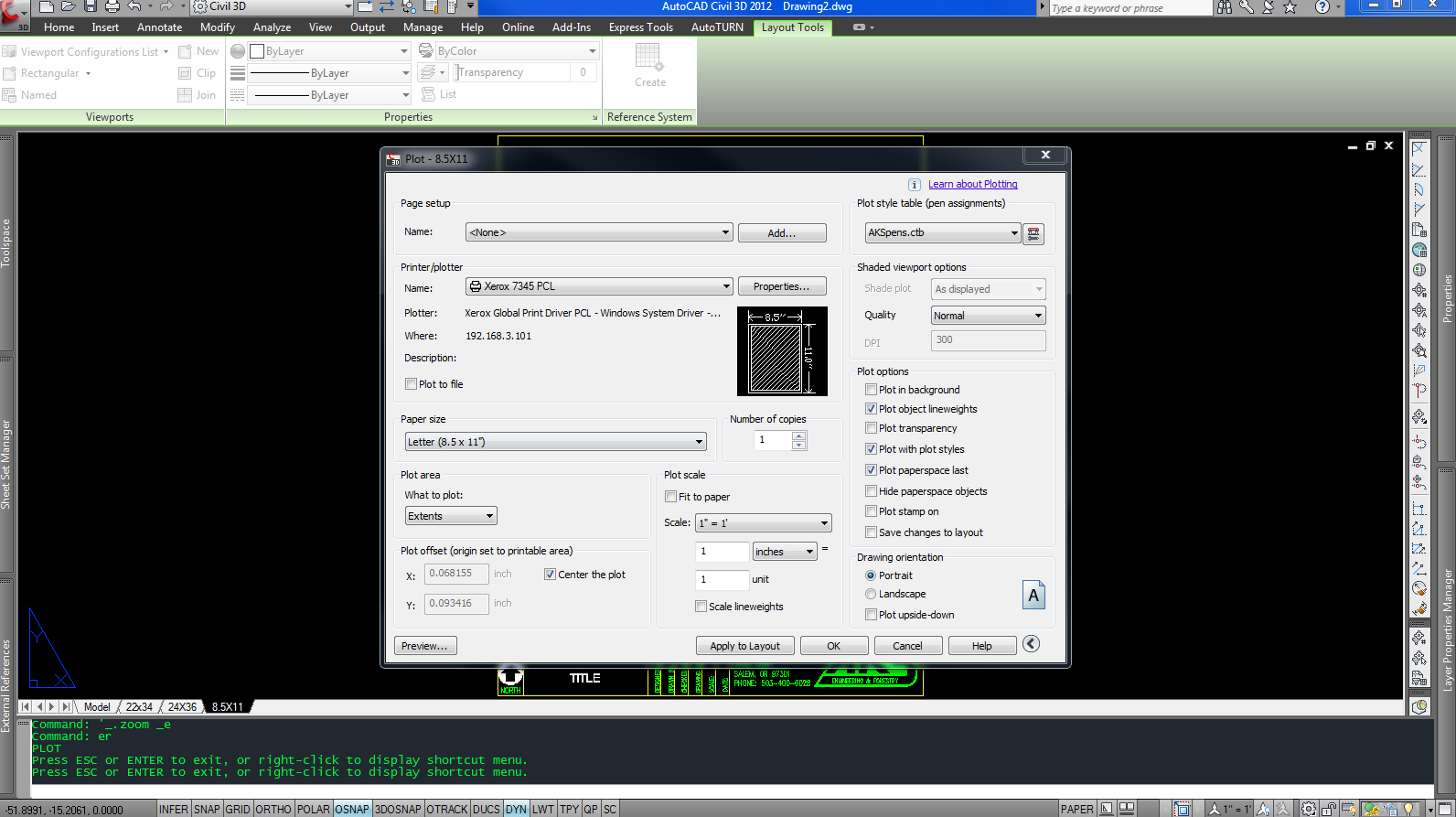Switch to the Model layout tab

coord(97,707)
